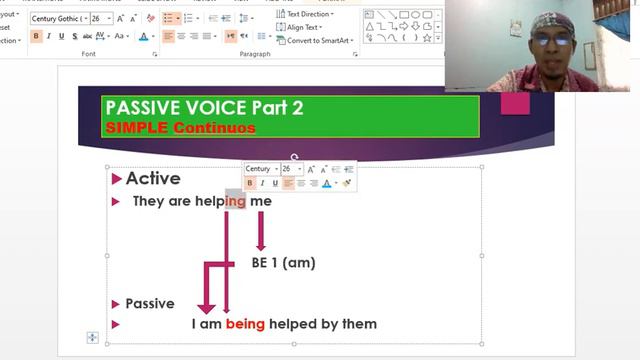
Task: Open the ribbon Font Color dropdown arrow
Action: (x=153, y=36)
